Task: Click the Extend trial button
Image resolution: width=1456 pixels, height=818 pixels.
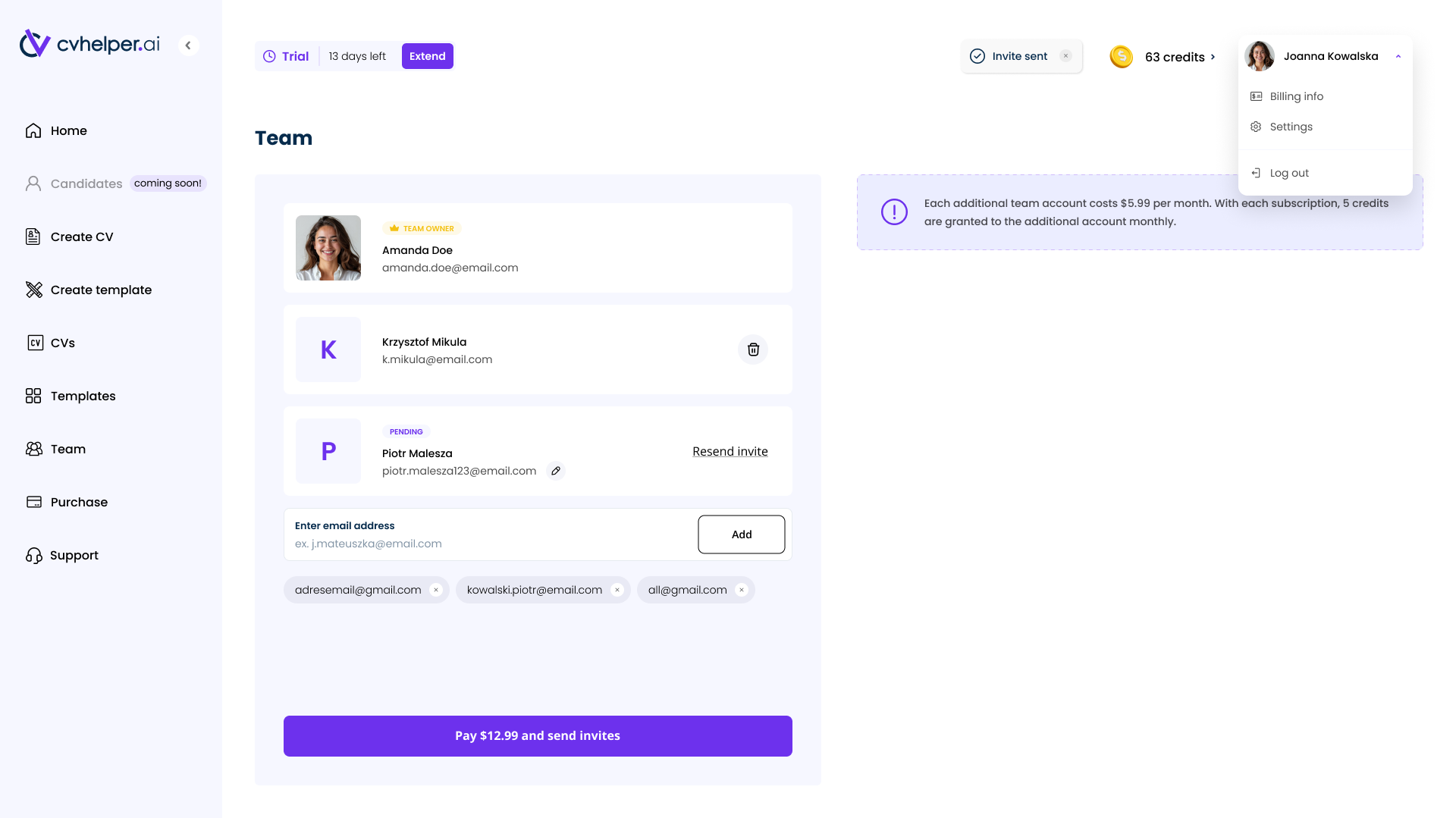Action: click(x=427, y=56)
